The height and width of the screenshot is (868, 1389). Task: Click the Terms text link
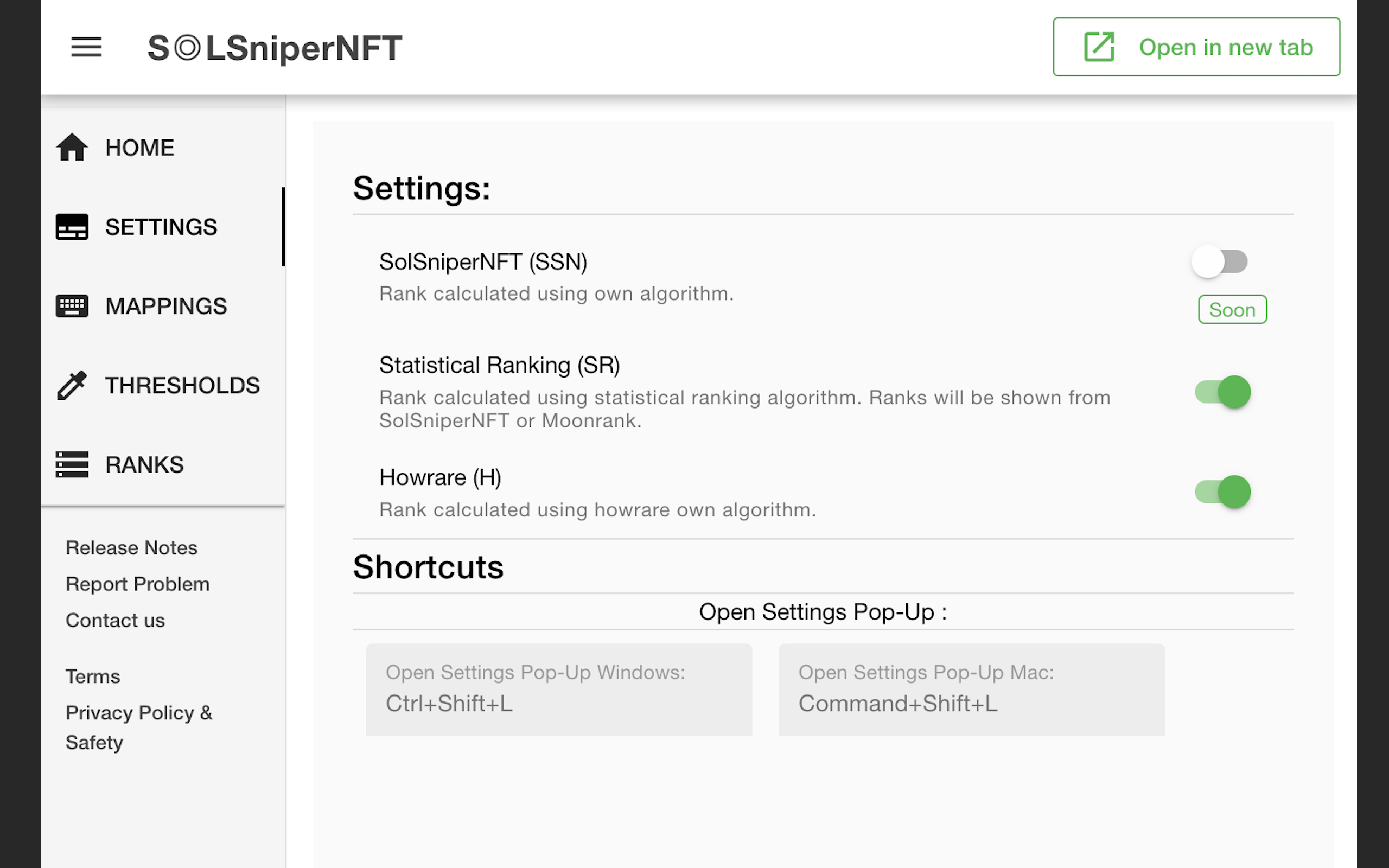[93, 676]
